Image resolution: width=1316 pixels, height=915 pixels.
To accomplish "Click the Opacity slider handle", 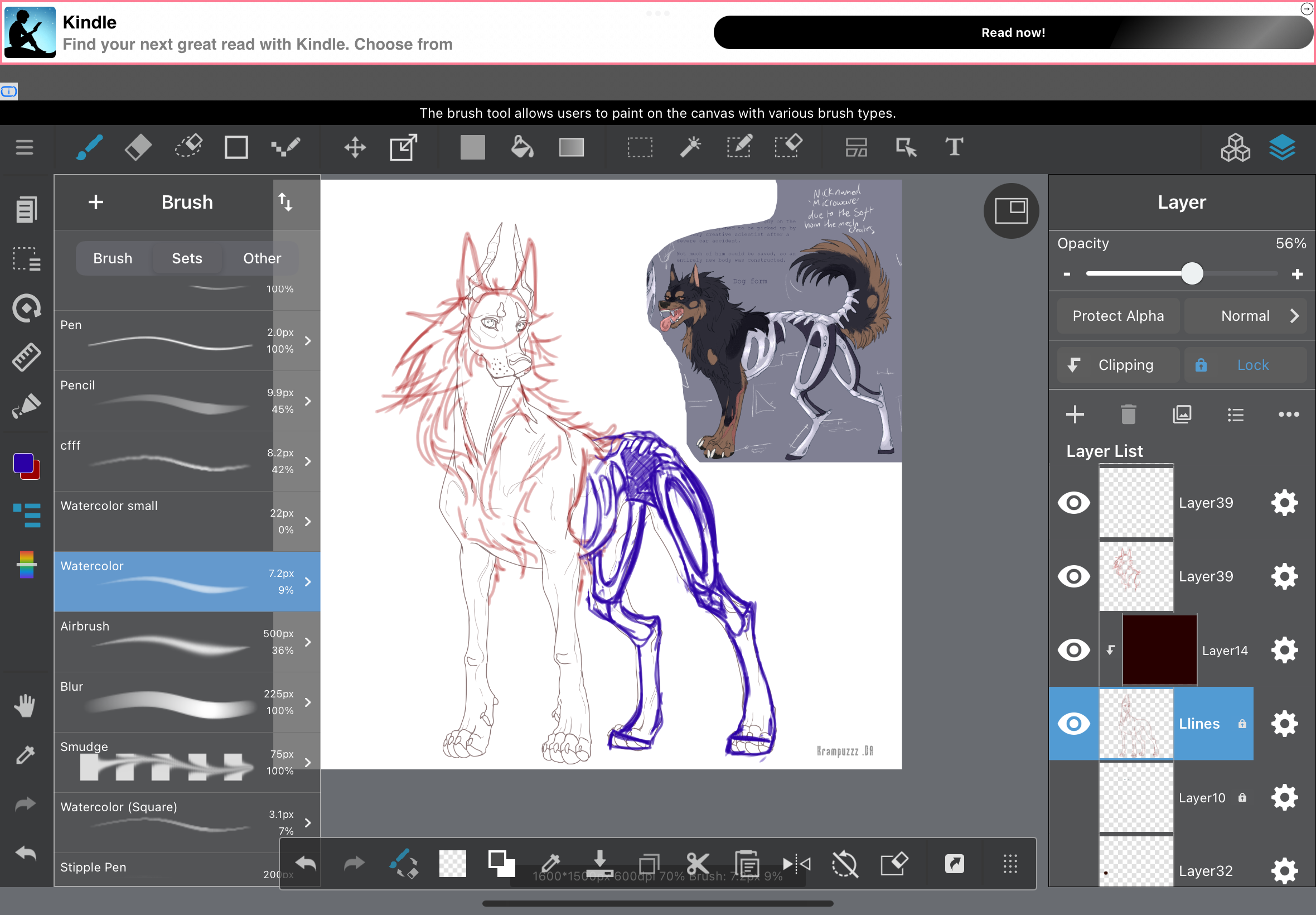I will coord(1192,273).
